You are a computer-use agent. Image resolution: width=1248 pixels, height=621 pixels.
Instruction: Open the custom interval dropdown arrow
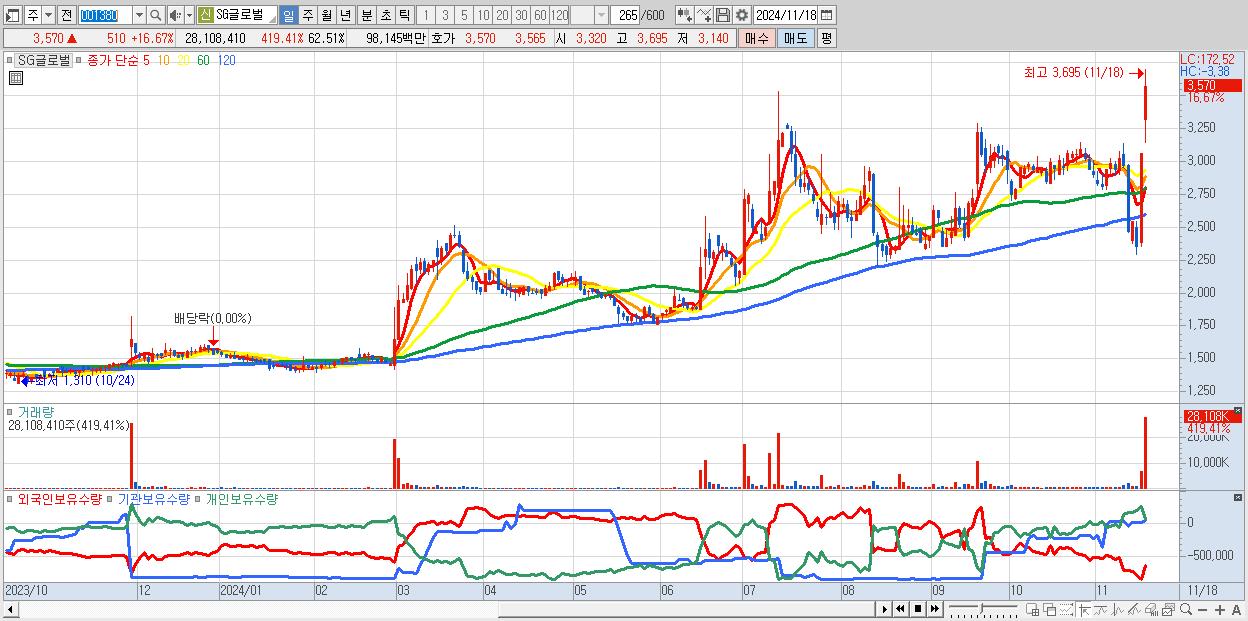click(x=601, y=15)
